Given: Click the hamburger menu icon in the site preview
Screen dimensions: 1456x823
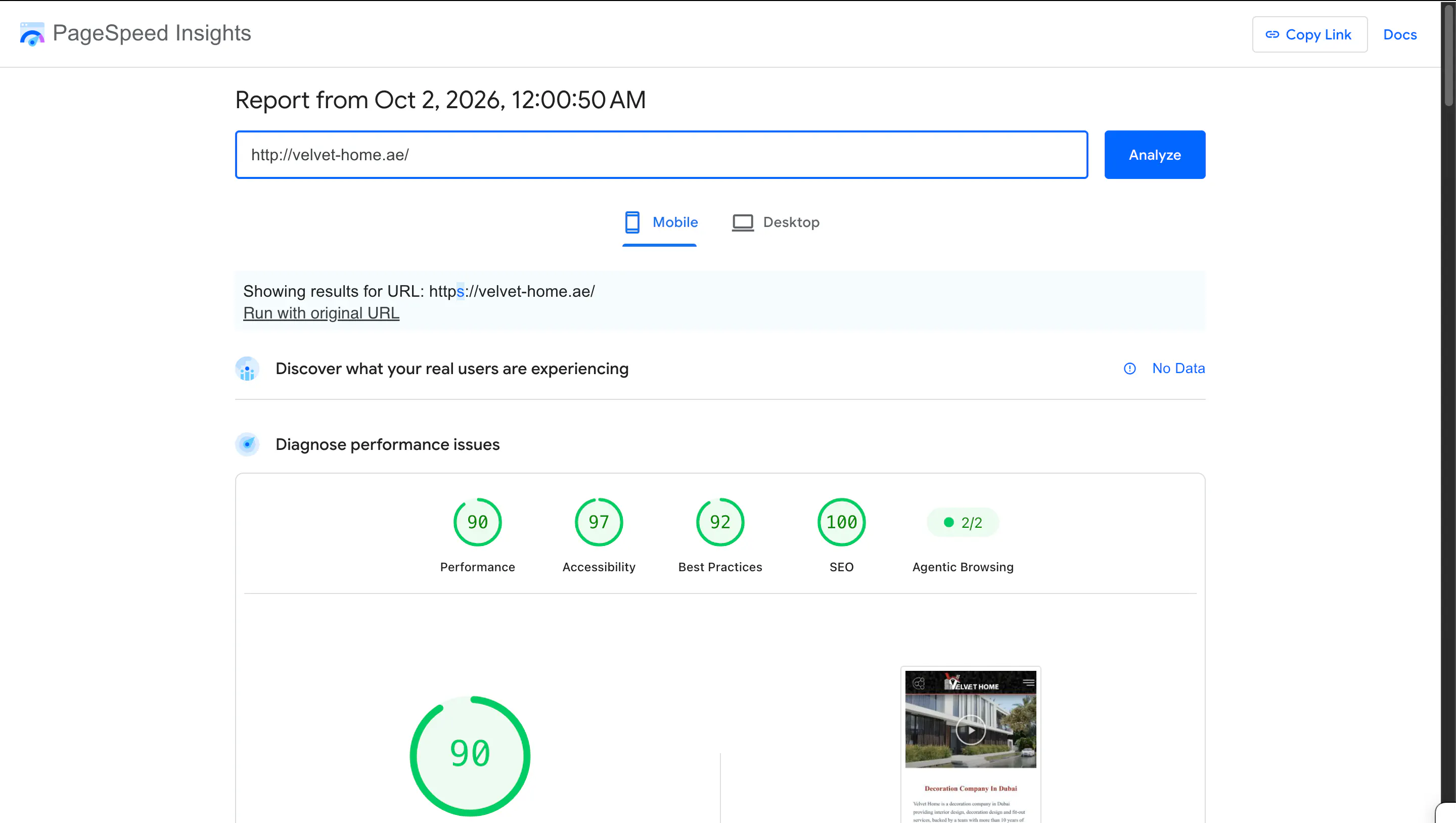Looking at the screenshot, I should [x=1029, y=683].
